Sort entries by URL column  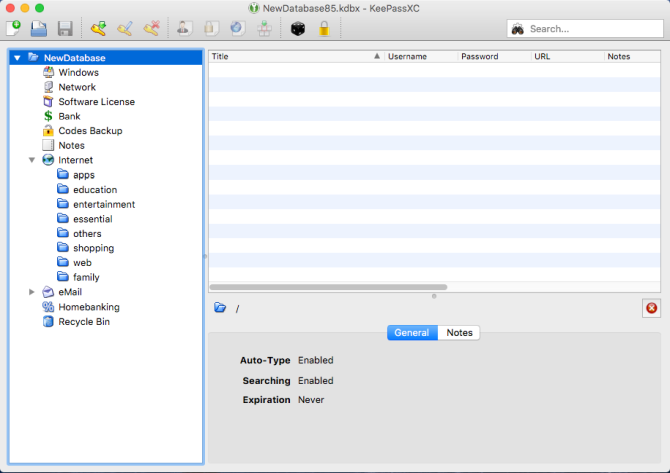(x=567, y=56)
